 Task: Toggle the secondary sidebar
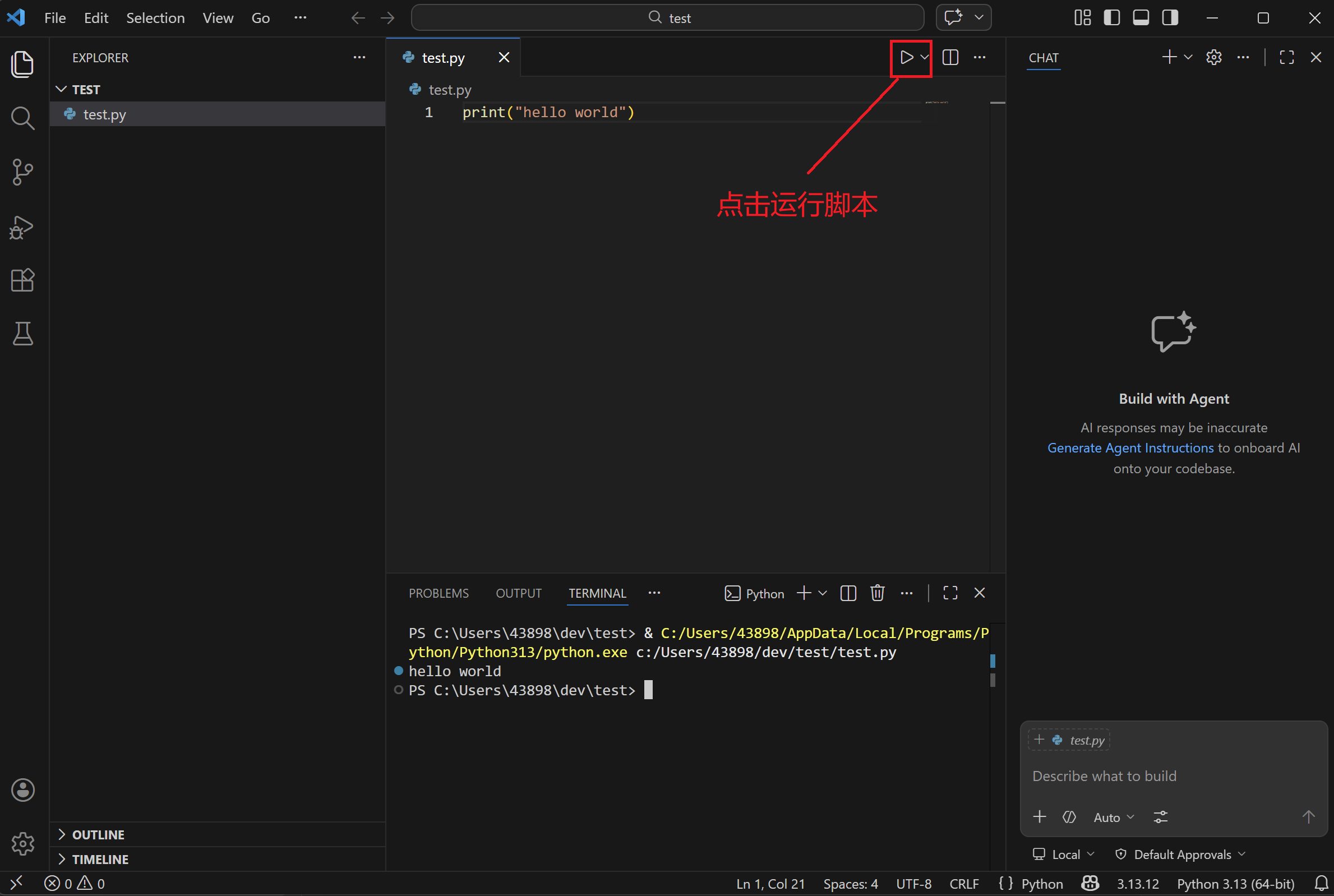1170,18
